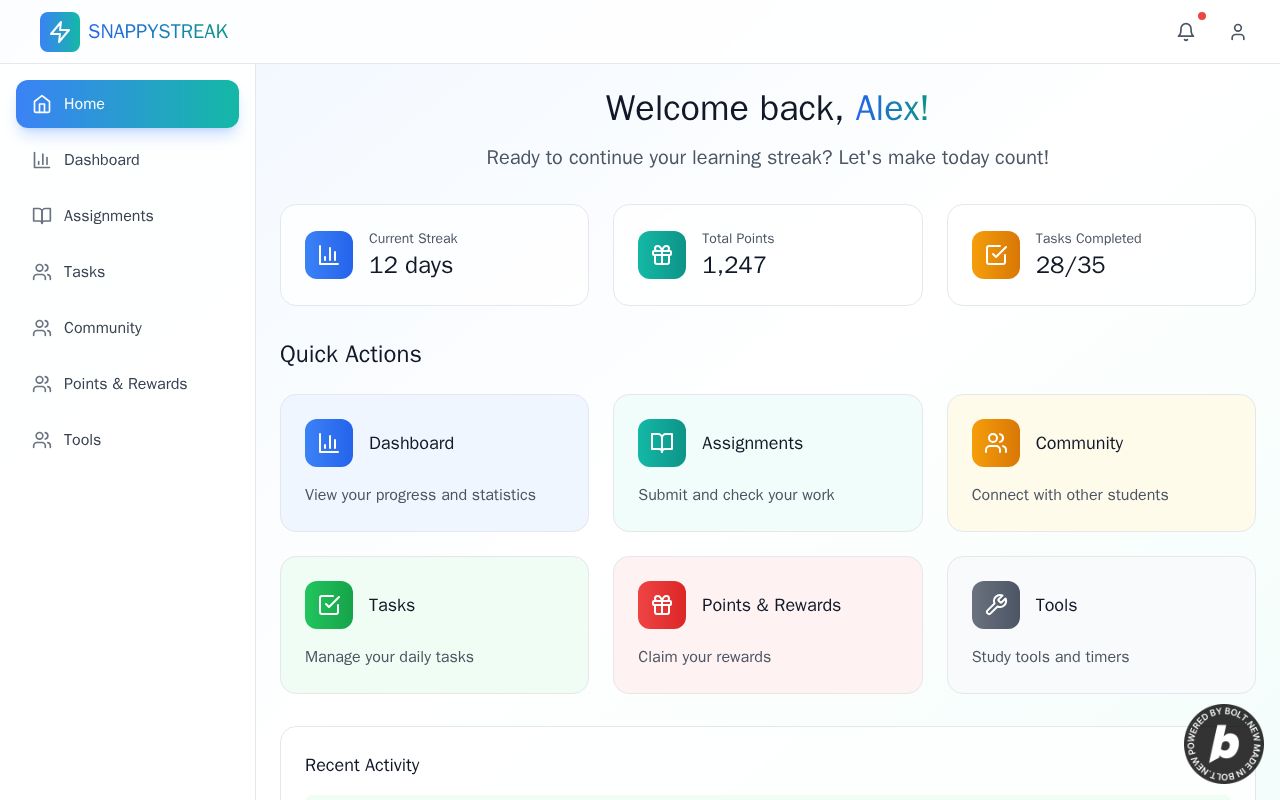Screen dimensions: 1280x800
Task: Click the Current Streak chart icon
Action: [x=329, y=255]
